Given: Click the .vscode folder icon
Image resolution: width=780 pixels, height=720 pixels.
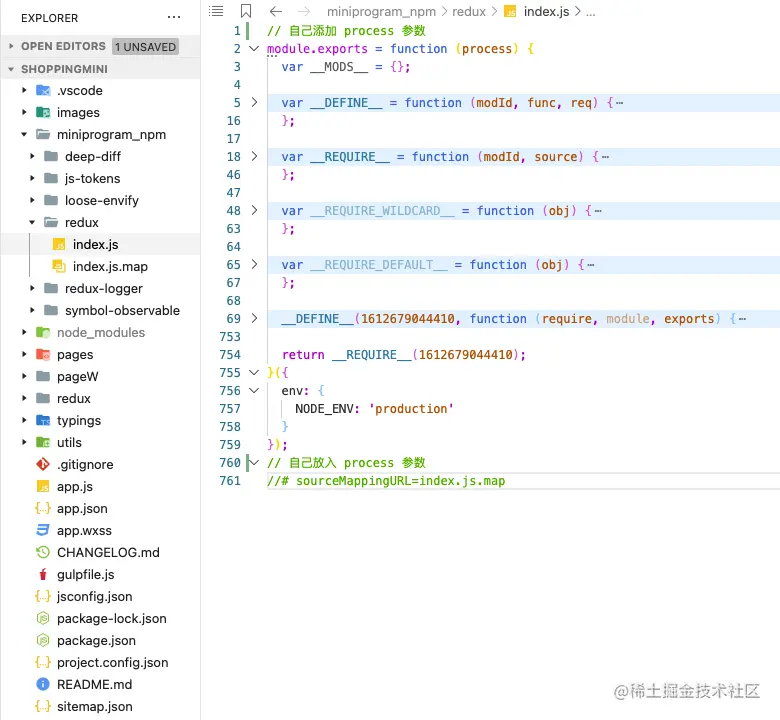Looking at the screenshot, I should 43,91.
